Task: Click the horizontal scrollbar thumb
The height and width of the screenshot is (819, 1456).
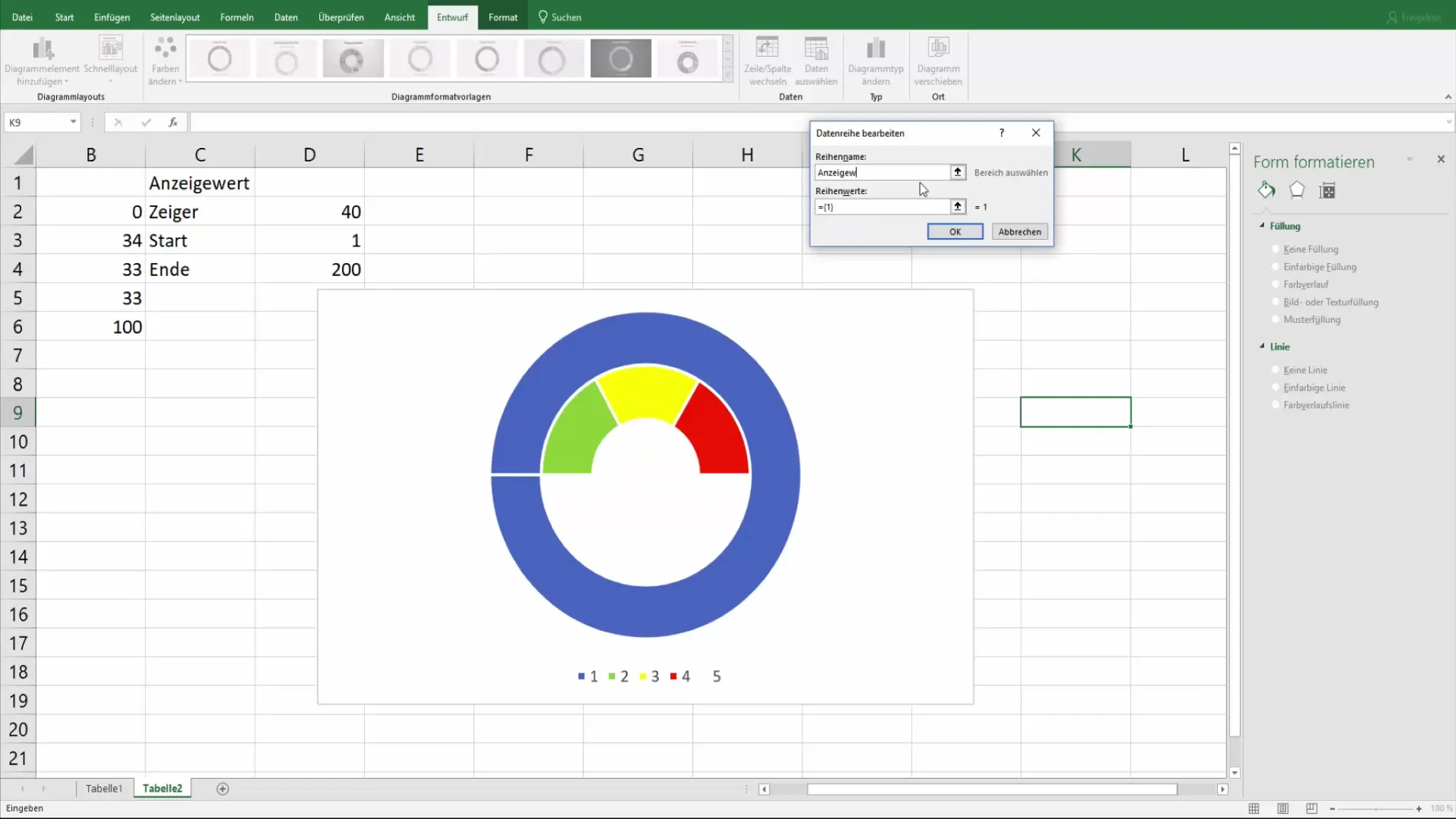Action: pyautogui.click(x=992, y=789)
